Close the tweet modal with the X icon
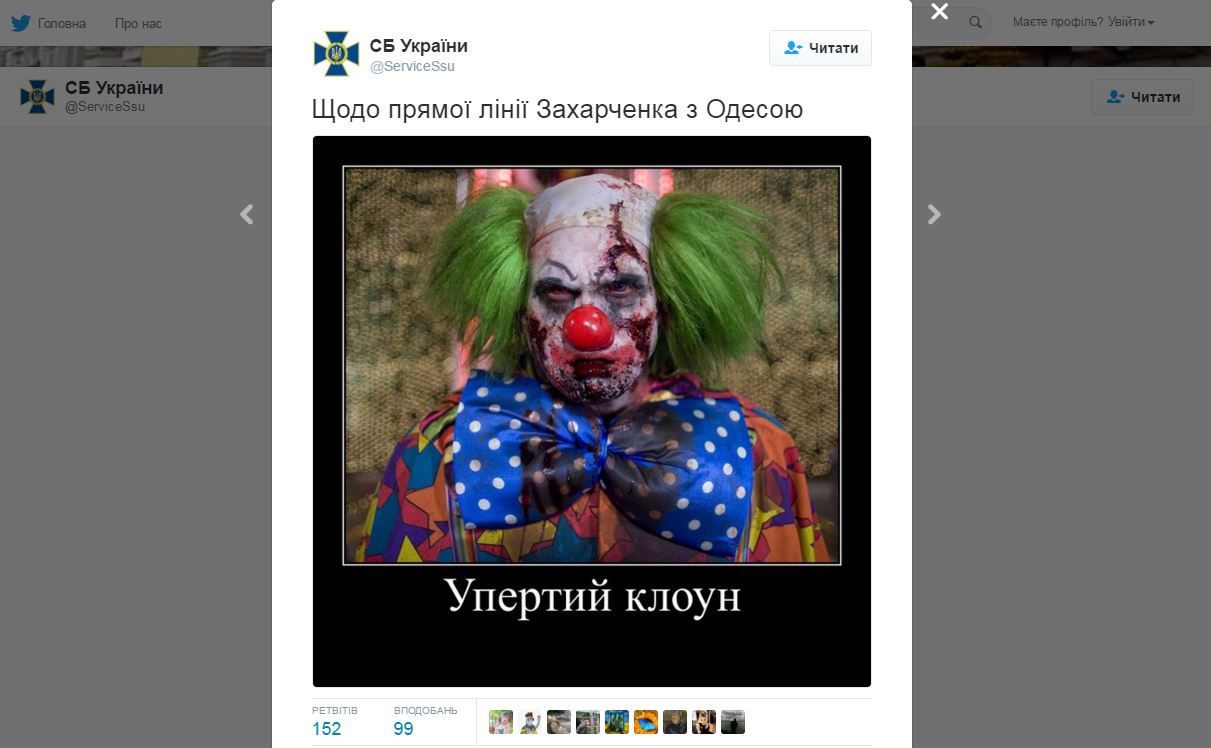 pyautogui.click(x=939, y=12)
